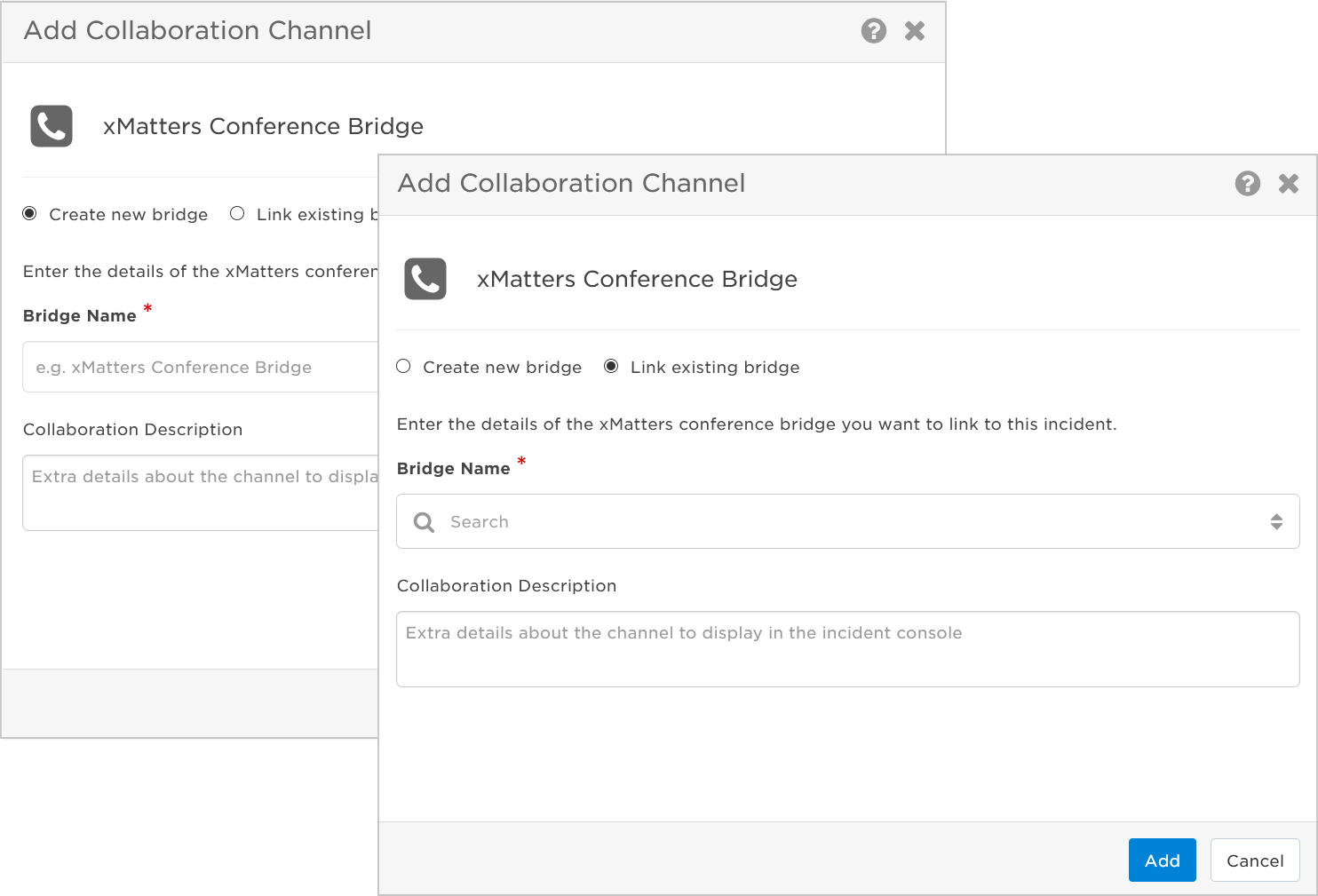Open help in the back dialog

873,31
